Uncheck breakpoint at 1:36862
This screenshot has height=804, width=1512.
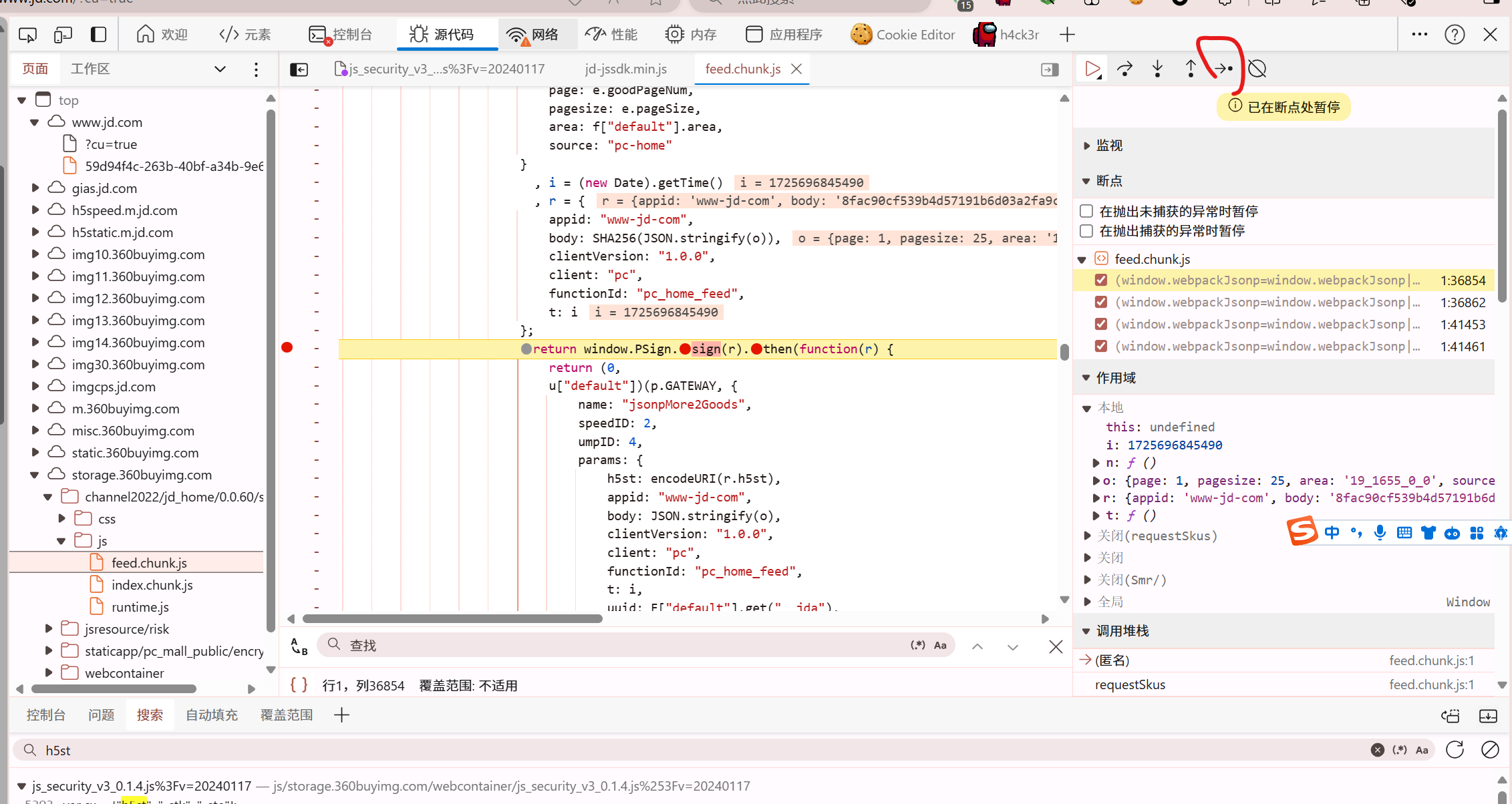point(1101,303)
